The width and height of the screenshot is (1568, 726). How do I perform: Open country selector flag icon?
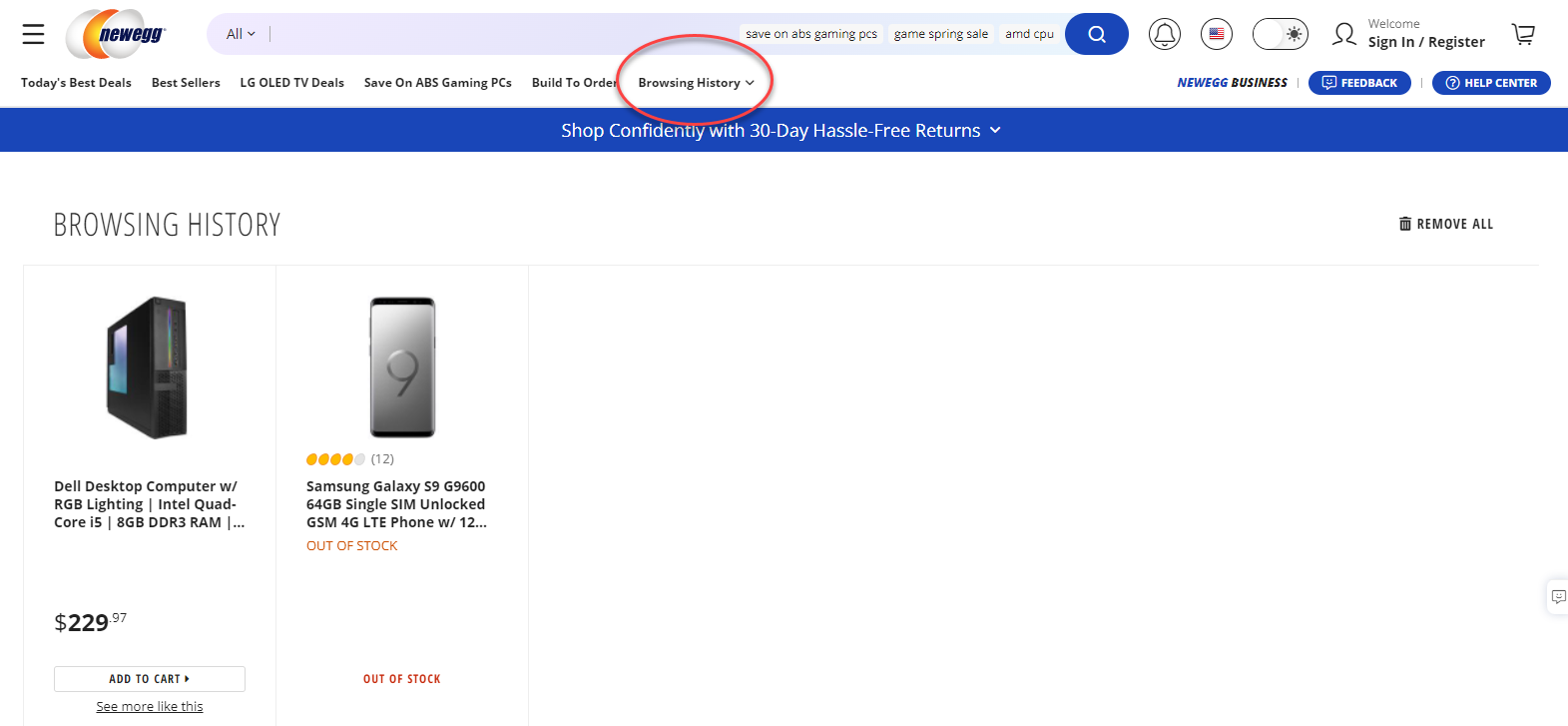1216,34
